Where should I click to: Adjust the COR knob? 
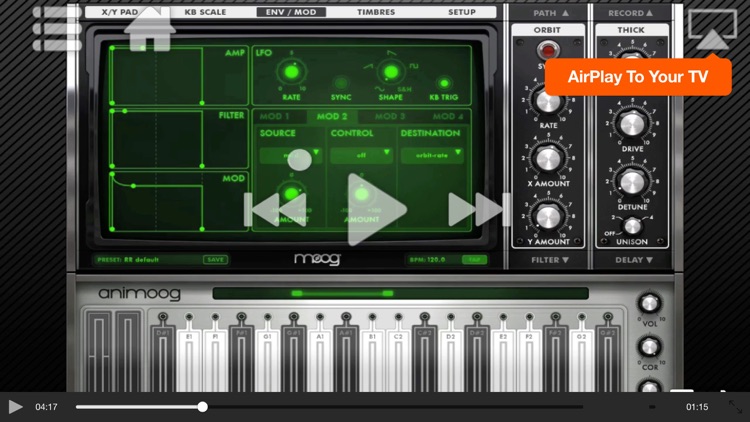[649, 347]
